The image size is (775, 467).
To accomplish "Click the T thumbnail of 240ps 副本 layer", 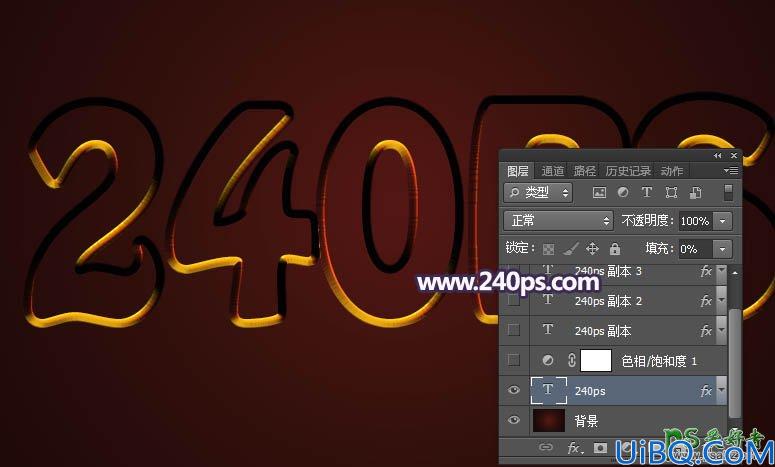I will click(x=548, y=330).
